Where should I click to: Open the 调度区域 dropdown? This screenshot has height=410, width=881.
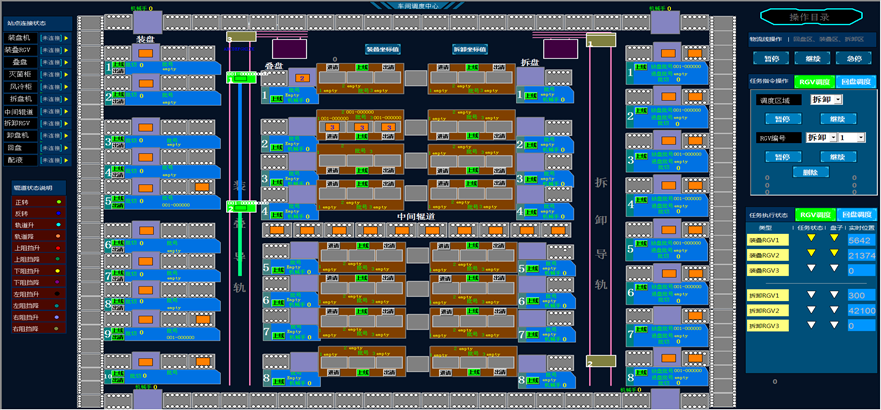826,100
